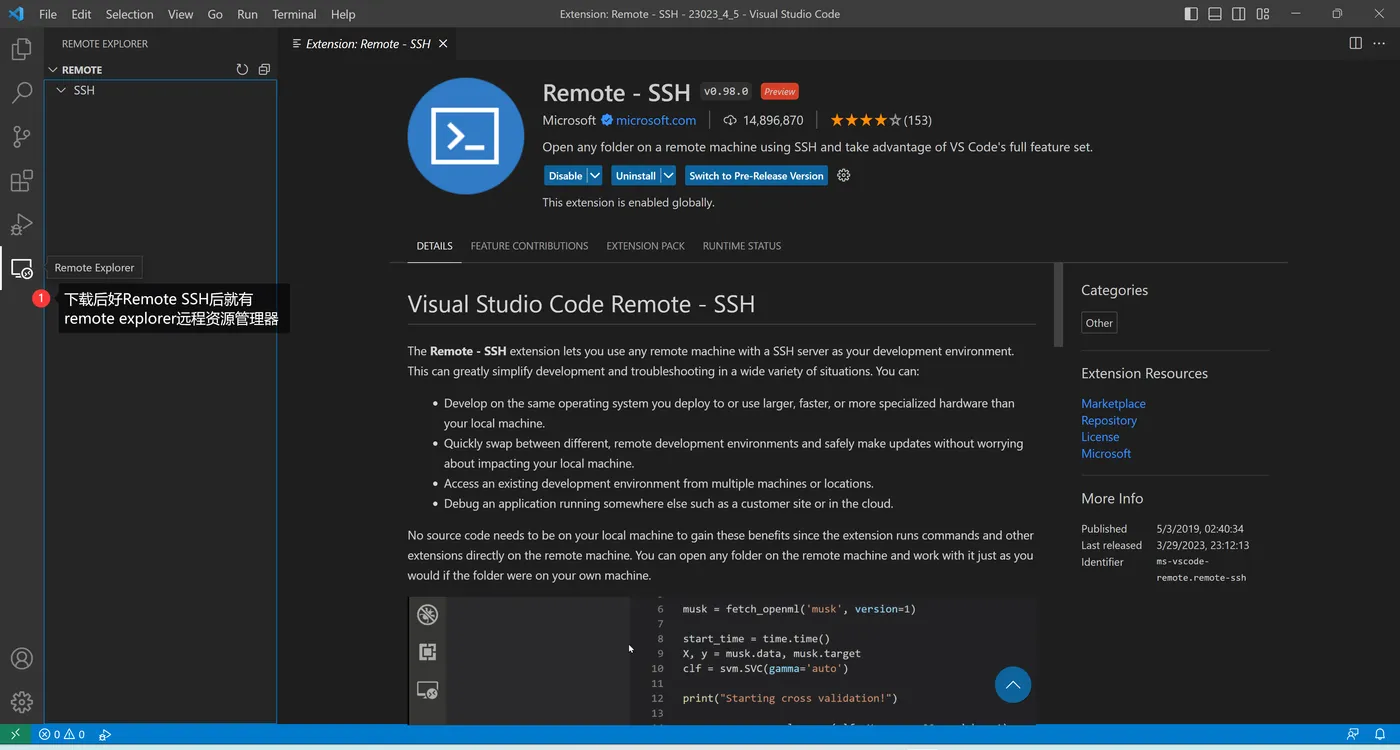The image size is (1400, 750).
Task: Click the Remote - SSH extension logo
Action: coord(466,136)
